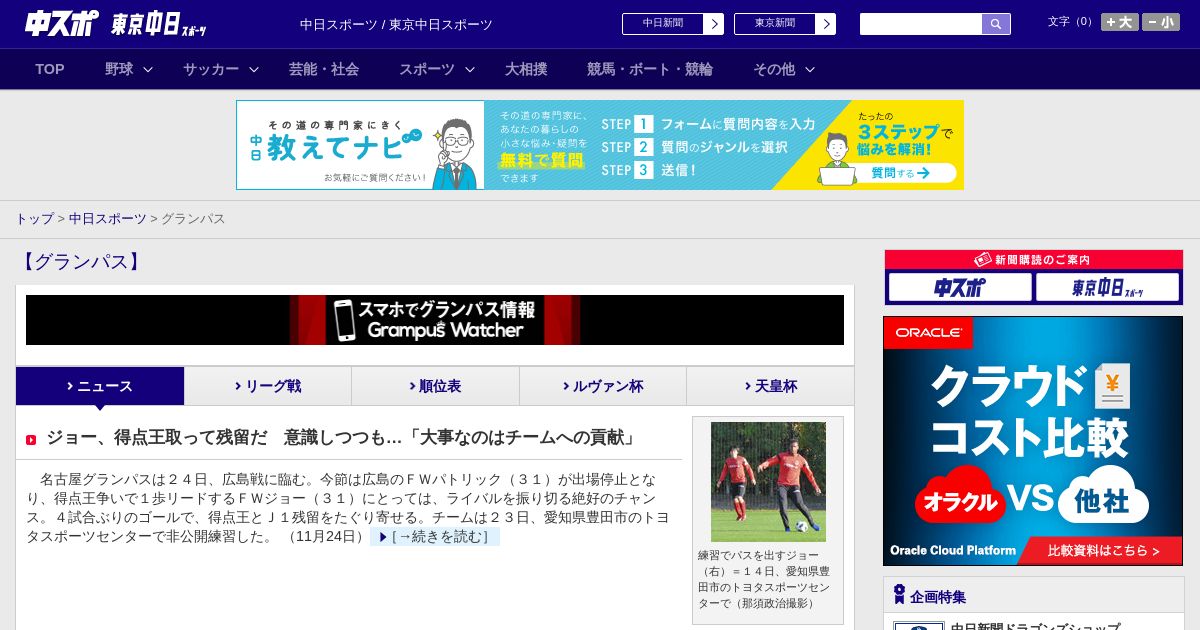Open the ジョー、得点王 article headline
The image size is (1200, 630).
click(341, 437)
